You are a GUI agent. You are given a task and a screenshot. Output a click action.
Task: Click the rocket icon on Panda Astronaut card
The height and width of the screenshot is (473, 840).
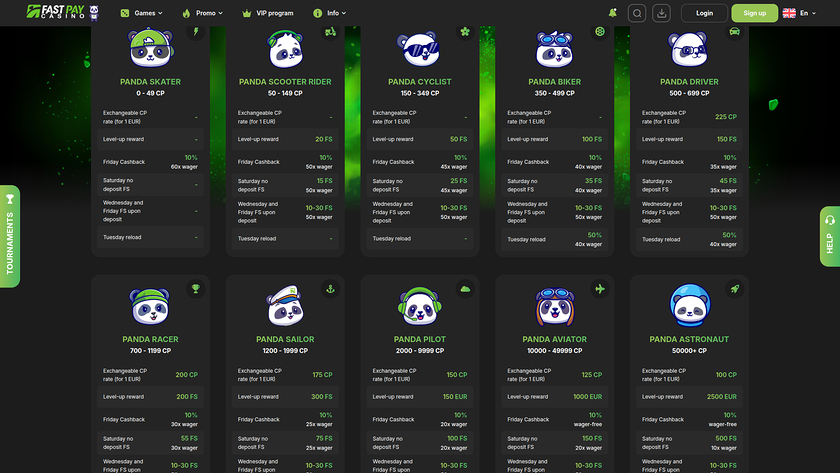734,289
